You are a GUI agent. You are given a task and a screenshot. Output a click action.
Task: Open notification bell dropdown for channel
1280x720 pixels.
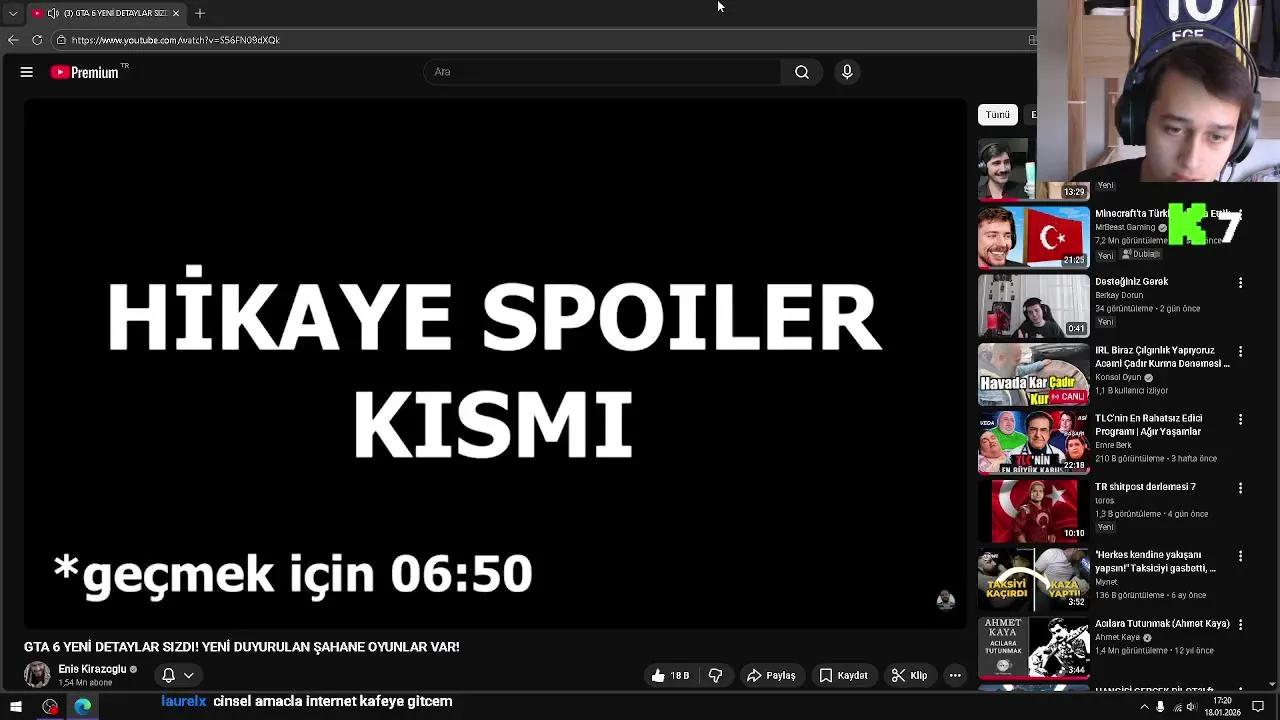[x=178, y=676]
